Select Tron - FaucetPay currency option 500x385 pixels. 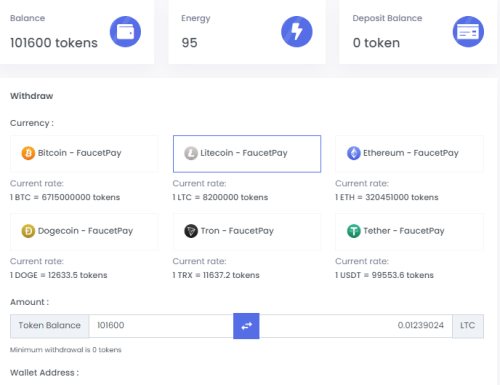pos(247,232)
